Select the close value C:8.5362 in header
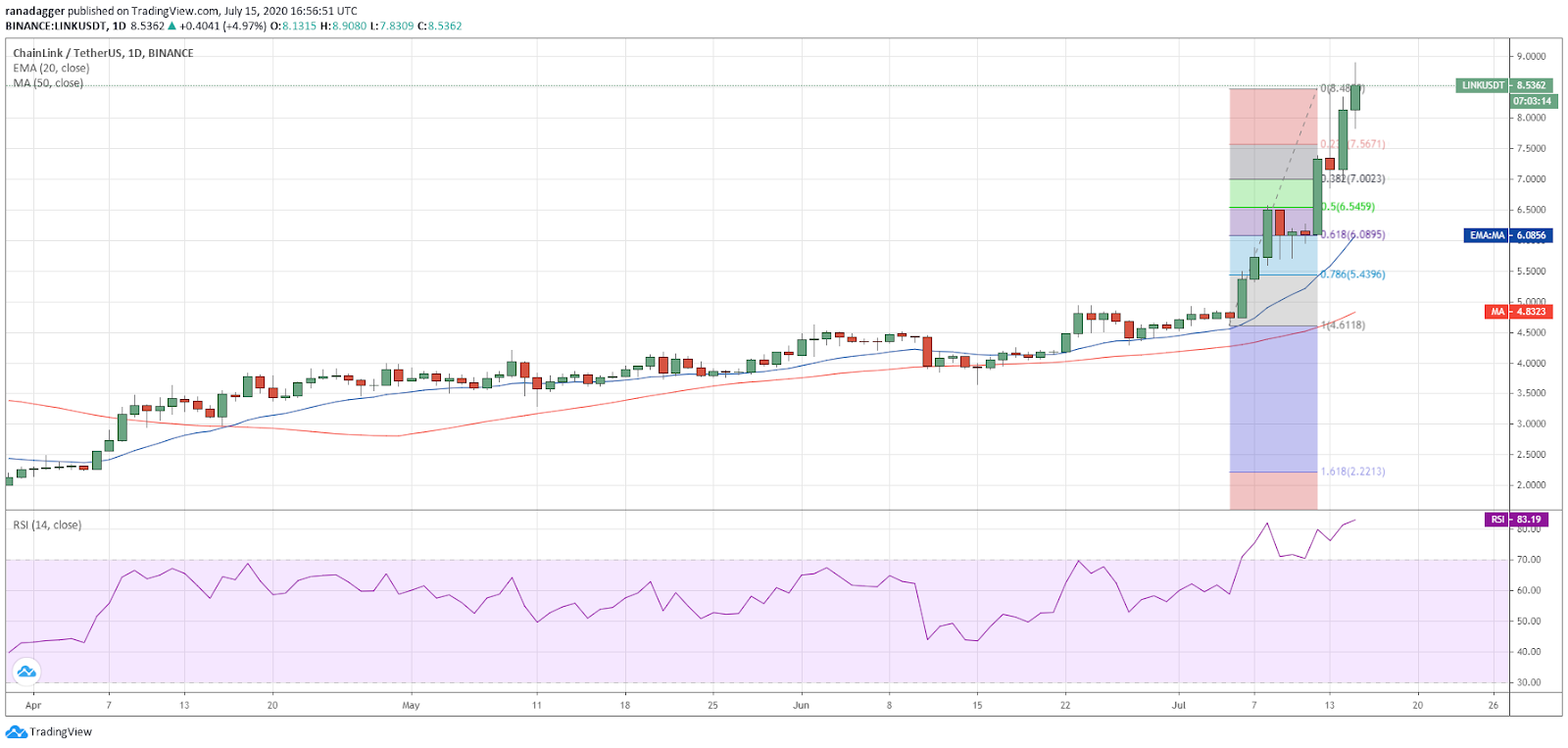The width and height of the screenshot is (1568, 748). [x=439, y=26]
